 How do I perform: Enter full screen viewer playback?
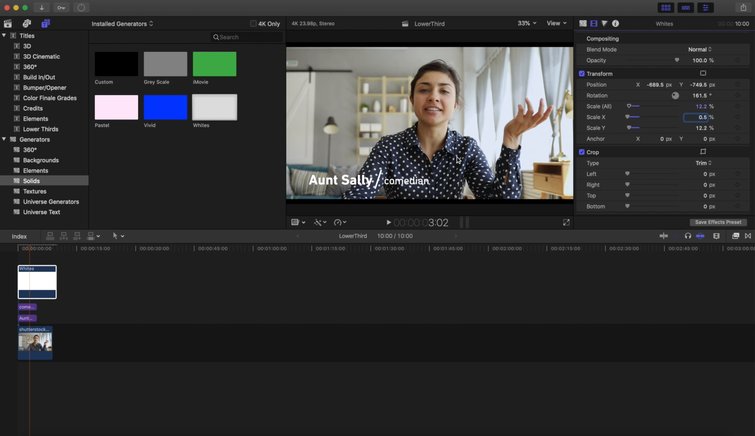pos(566,222)
